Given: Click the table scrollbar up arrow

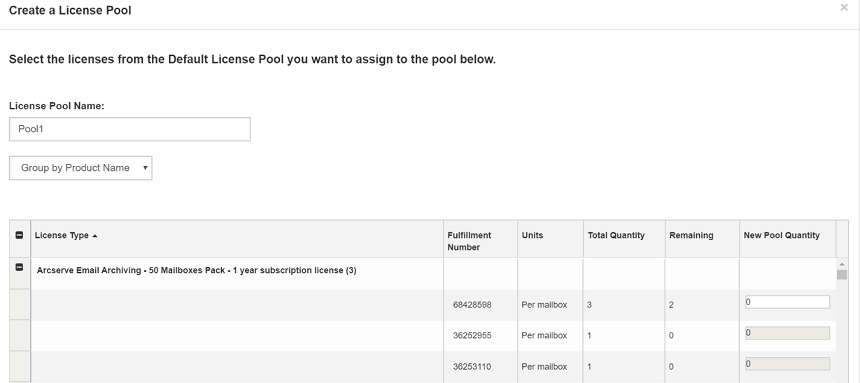Looking at the screenshot, I should (842, 264).
